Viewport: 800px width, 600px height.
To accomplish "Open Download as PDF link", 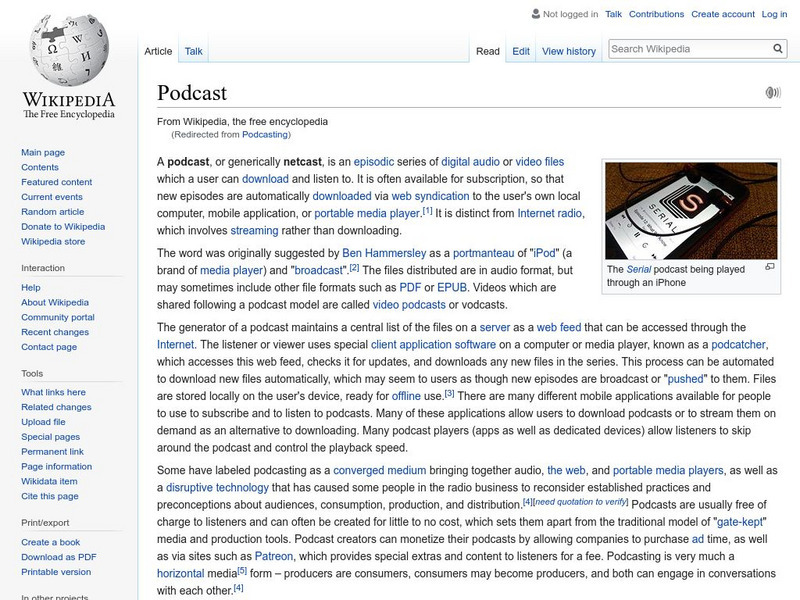I will [x=59, y=557].
